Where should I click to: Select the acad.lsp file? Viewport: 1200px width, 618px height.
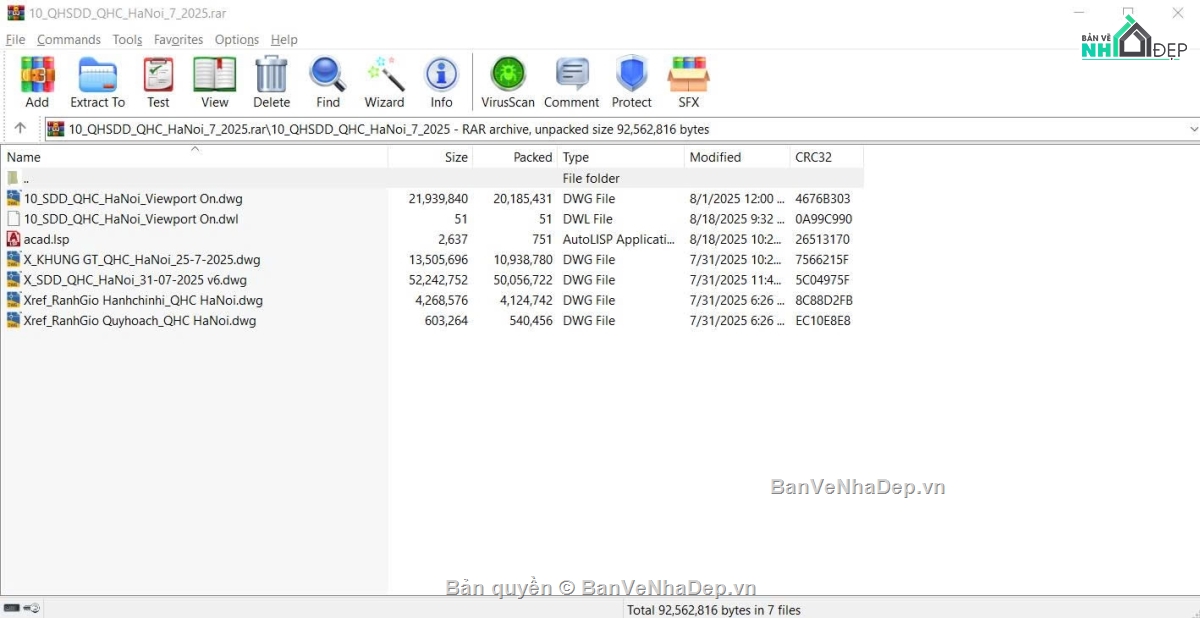[x=46, y=239]
